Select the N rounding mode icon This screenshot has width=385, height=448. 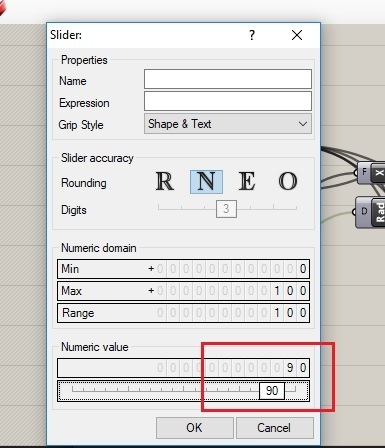click(x=206, y=182)
